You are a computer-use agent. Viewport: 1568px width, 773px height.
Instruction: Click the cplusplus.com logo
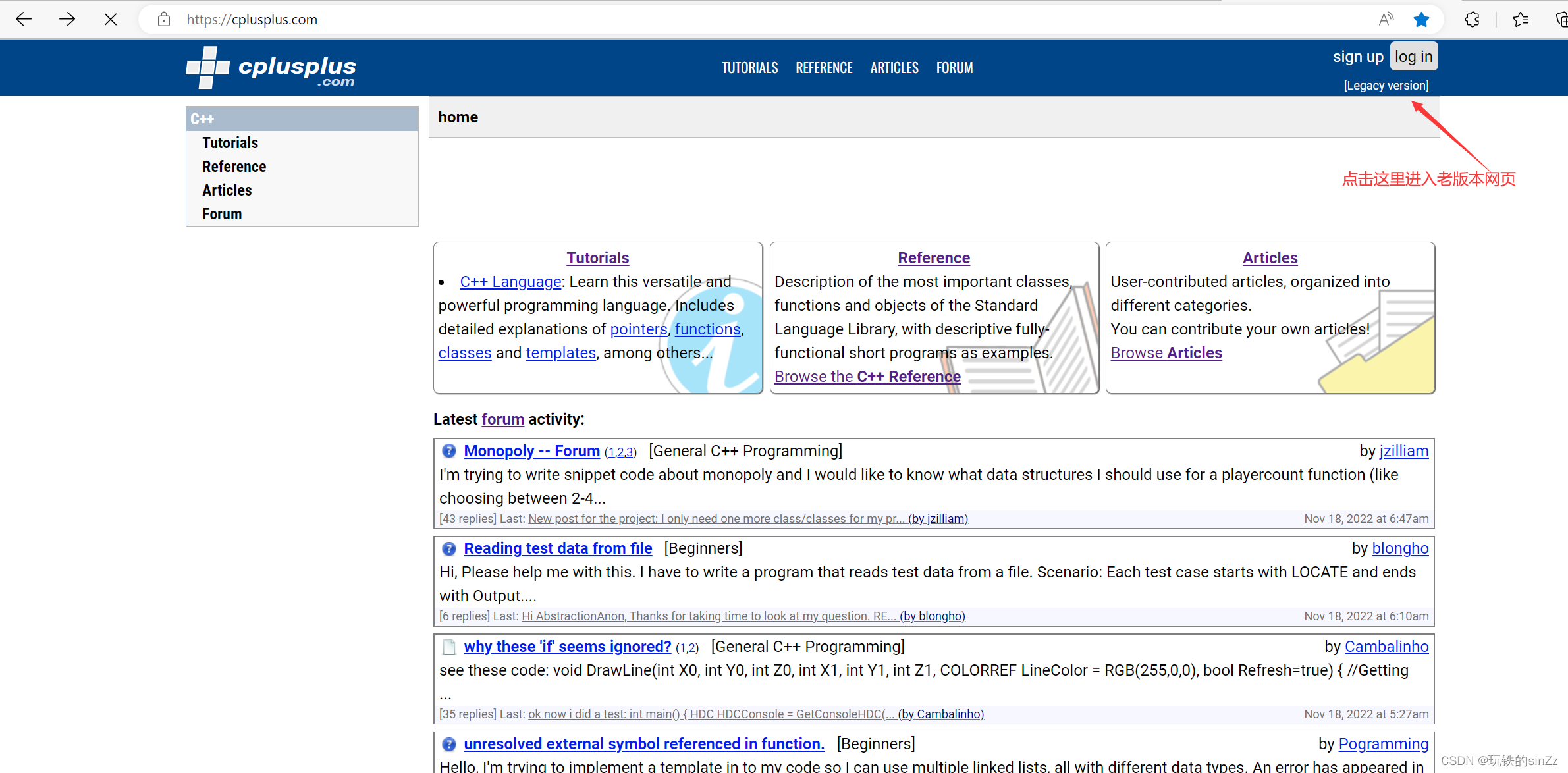click(x=271, y=68)
